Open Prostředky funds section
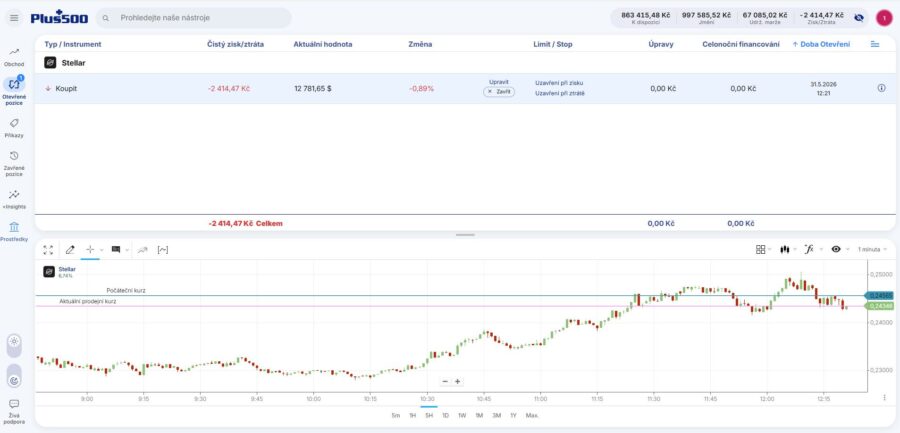This screenshot has height=433, width=900. click(14, 231)
